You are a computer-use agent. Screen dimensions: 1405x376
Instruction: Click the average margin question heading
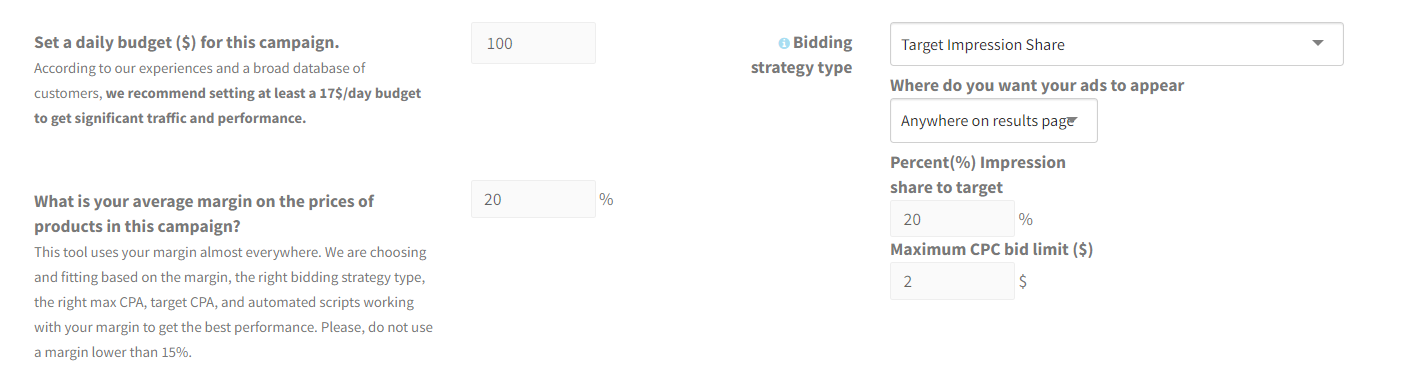[204, 213]
